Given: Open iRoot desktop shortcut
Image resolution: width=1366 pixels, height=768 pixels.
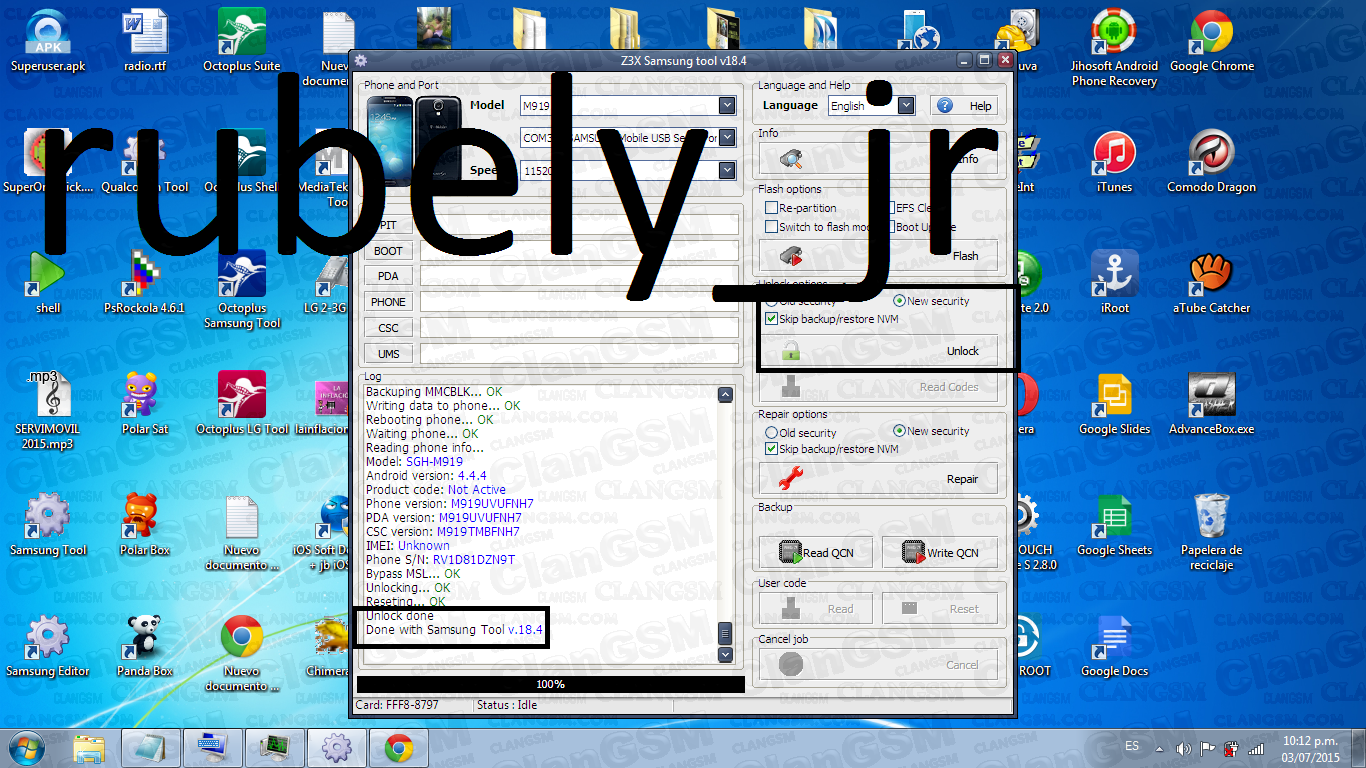Looking at the screenshot, I should [1114, 283].
